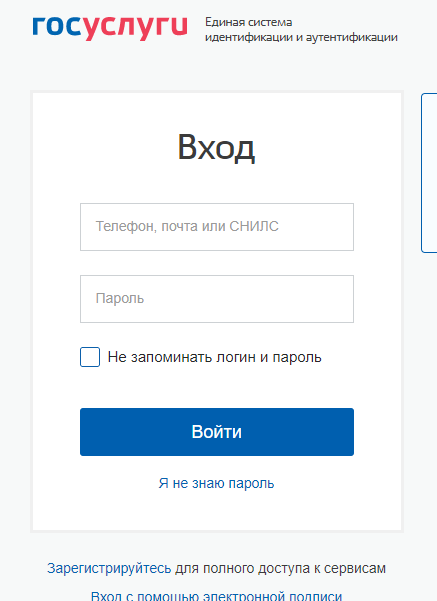Enable Не запоминать логин и пароль checkbox

(90, 357)
